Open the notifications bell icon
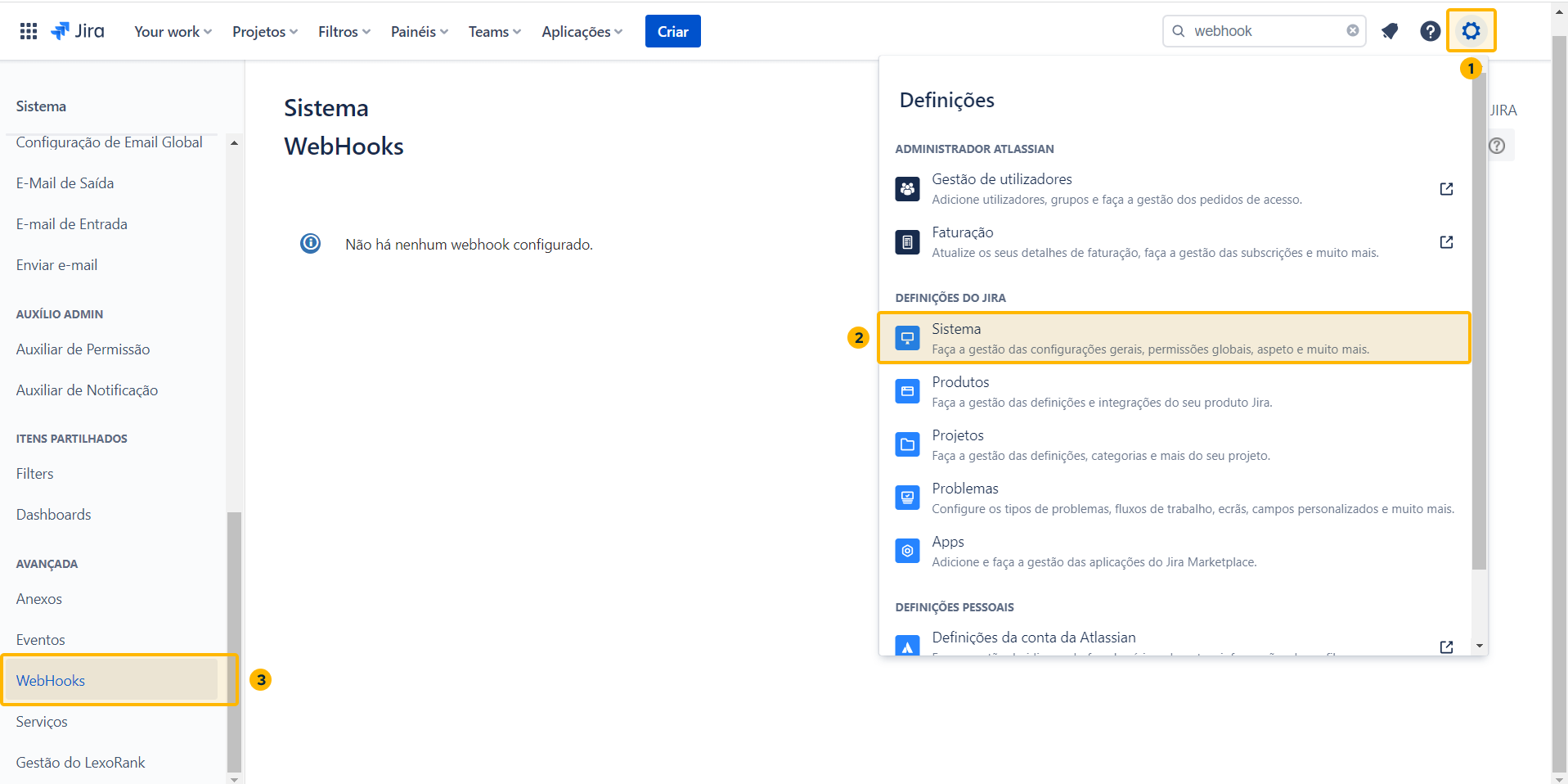Viewport: 1568px width, 784px height. tap(1390, 31)
